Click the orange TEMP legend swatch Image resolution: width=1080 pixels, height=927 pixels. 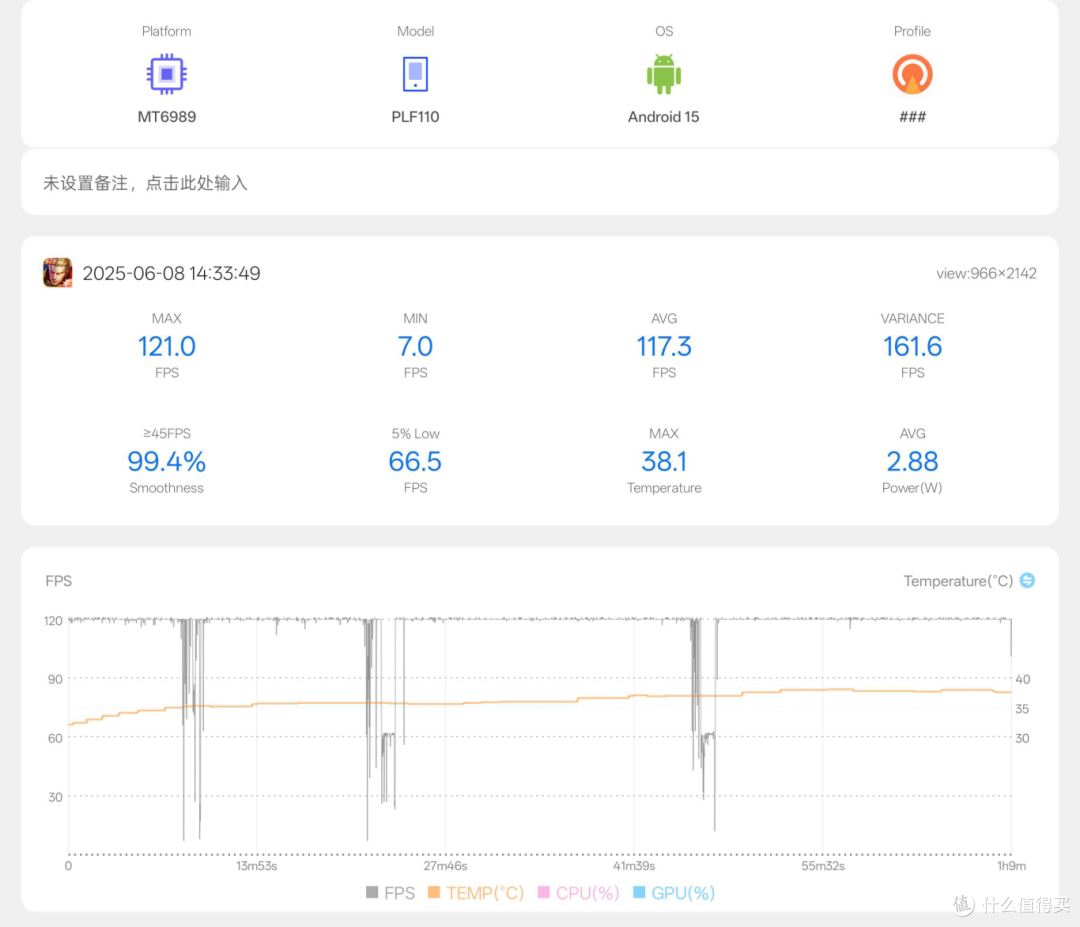(x=434, y=893)
